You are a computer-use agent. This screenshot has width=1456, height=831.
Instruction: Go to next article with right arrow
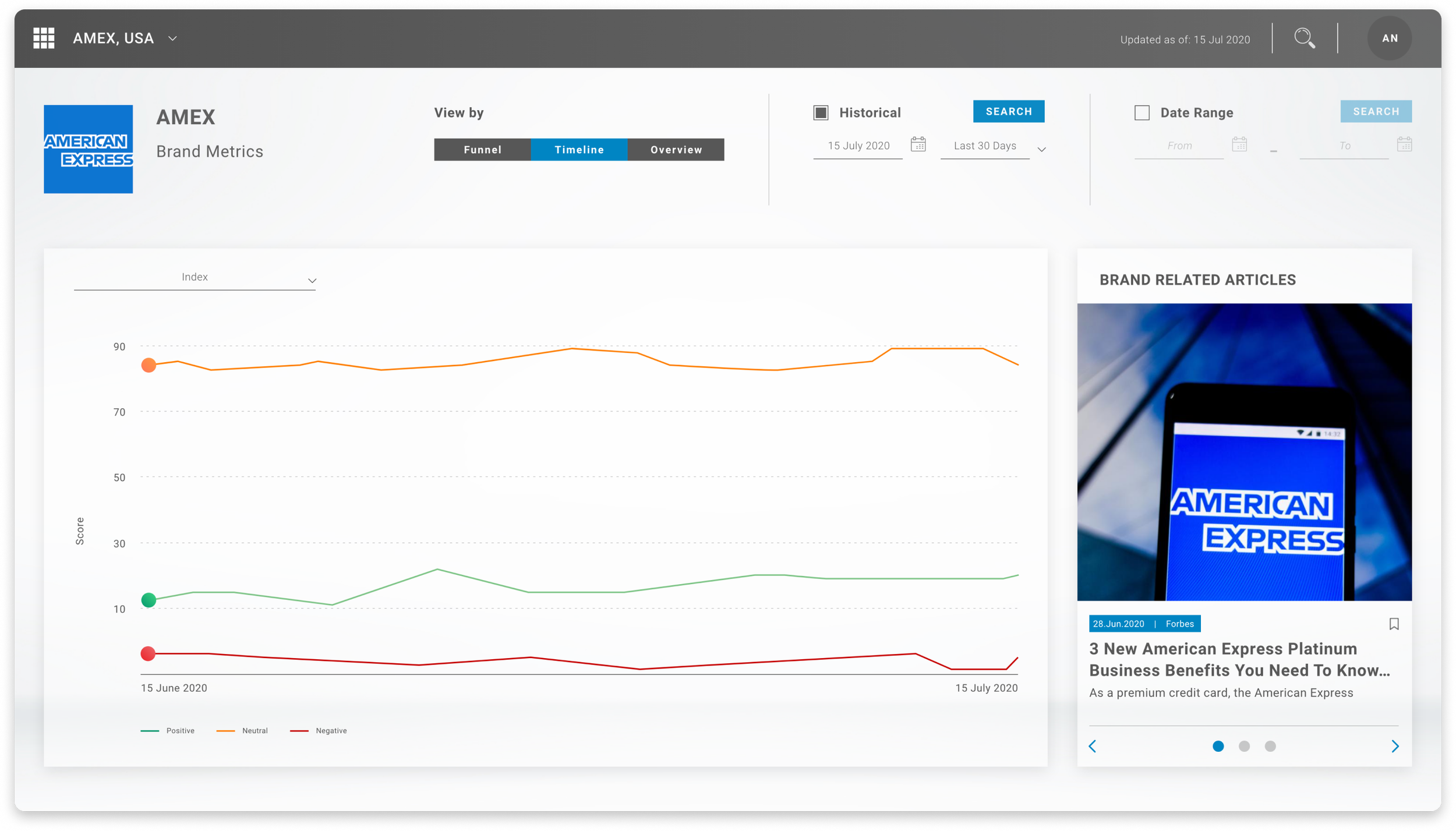1395,746
